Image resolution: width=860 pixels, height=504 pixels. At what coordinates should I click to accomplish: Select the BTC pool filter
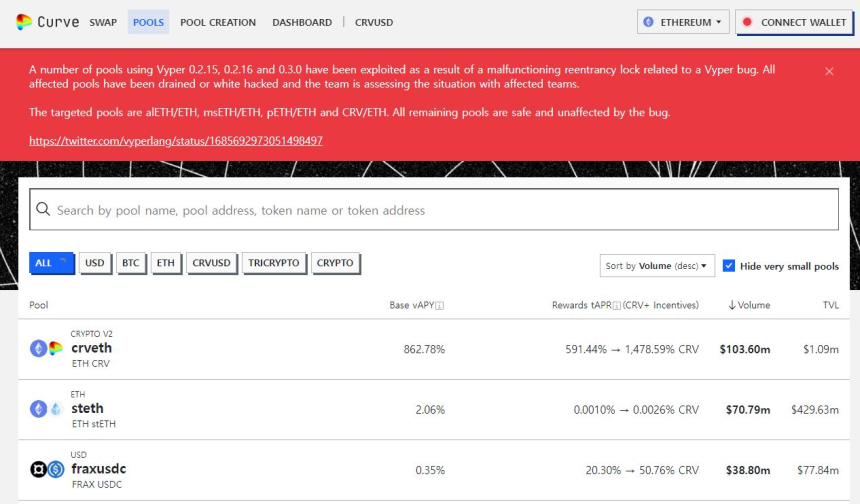[x=131, y=263]
